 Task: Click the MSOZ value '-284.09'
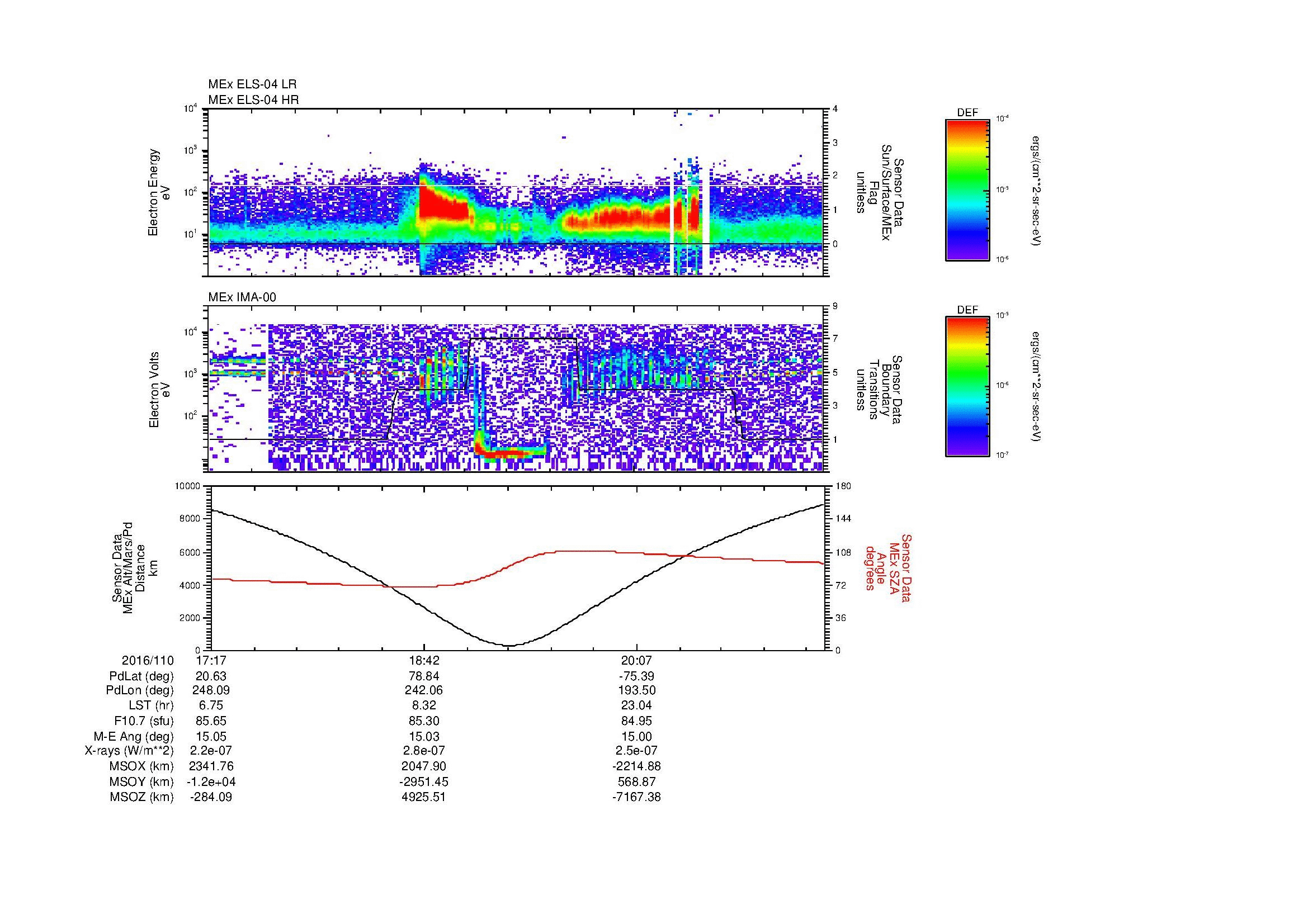[x=211, y=797]
